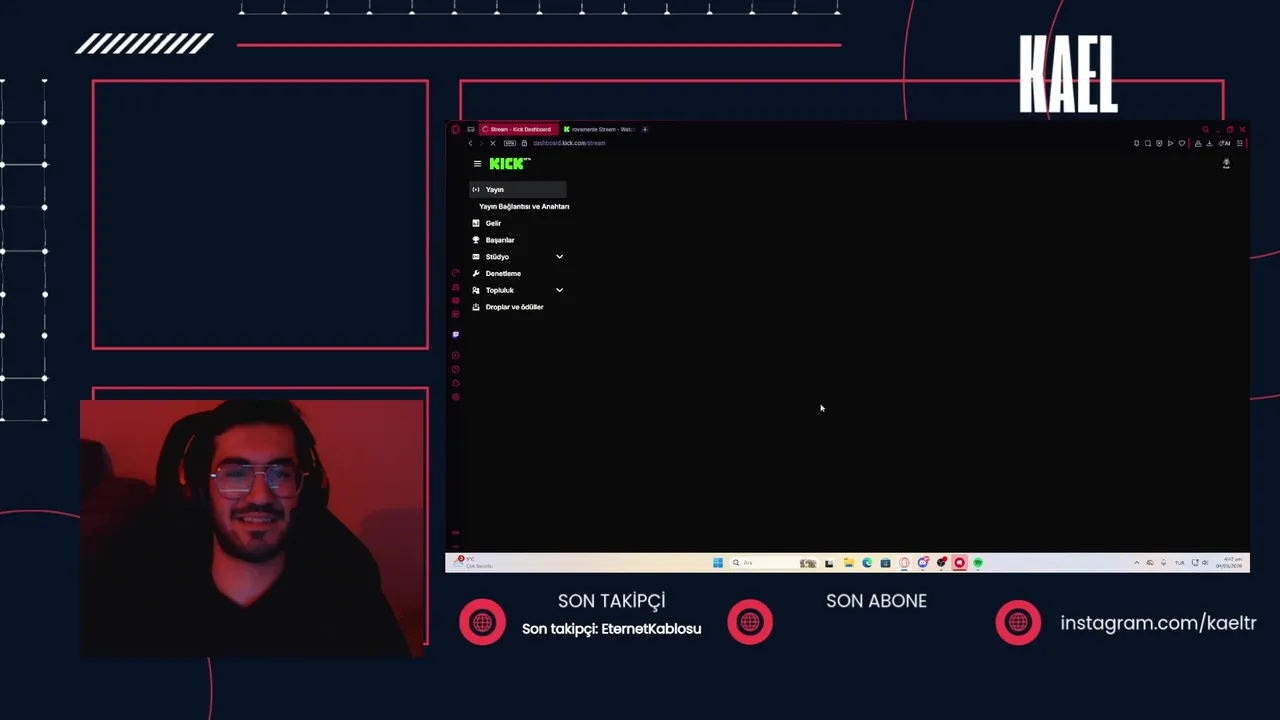This screenshot has width=1280, height=720.
Task: Open a new browser tab
Action: (645, 129)
